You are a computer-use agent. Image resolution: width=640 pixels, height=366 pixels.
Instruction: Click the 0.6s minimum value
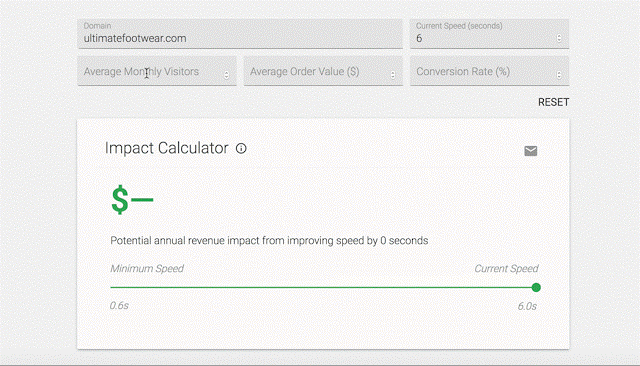[119, 306]
